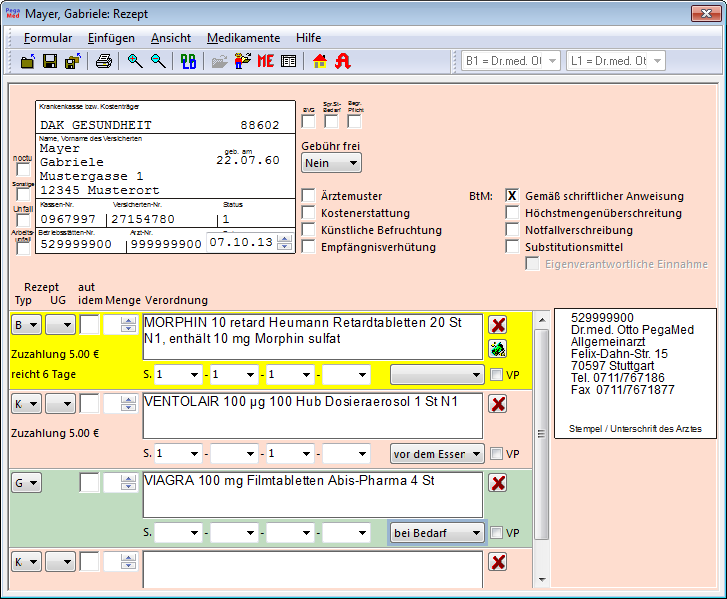Expand the 'bei Bedarf' dosage dropdown

(437, 533)
